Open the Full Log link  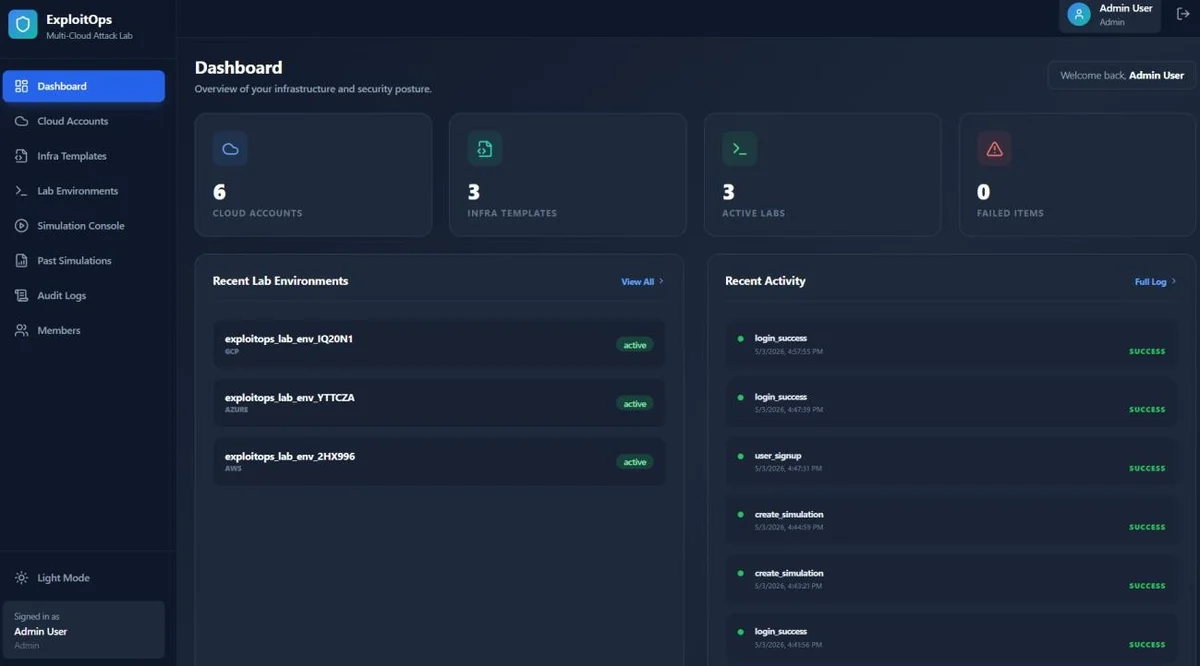click(1155, 282)
